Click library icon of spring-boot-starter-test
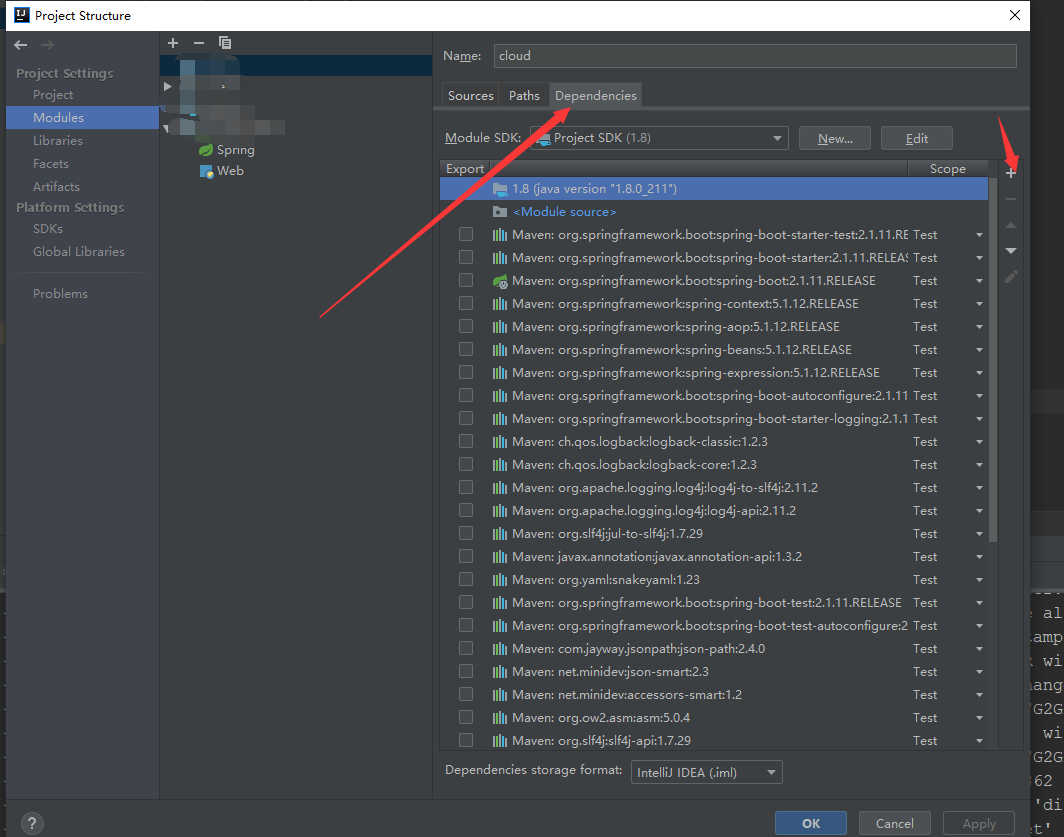The width and height of the screenshot is (1064, 837). [x=499, y=235]
